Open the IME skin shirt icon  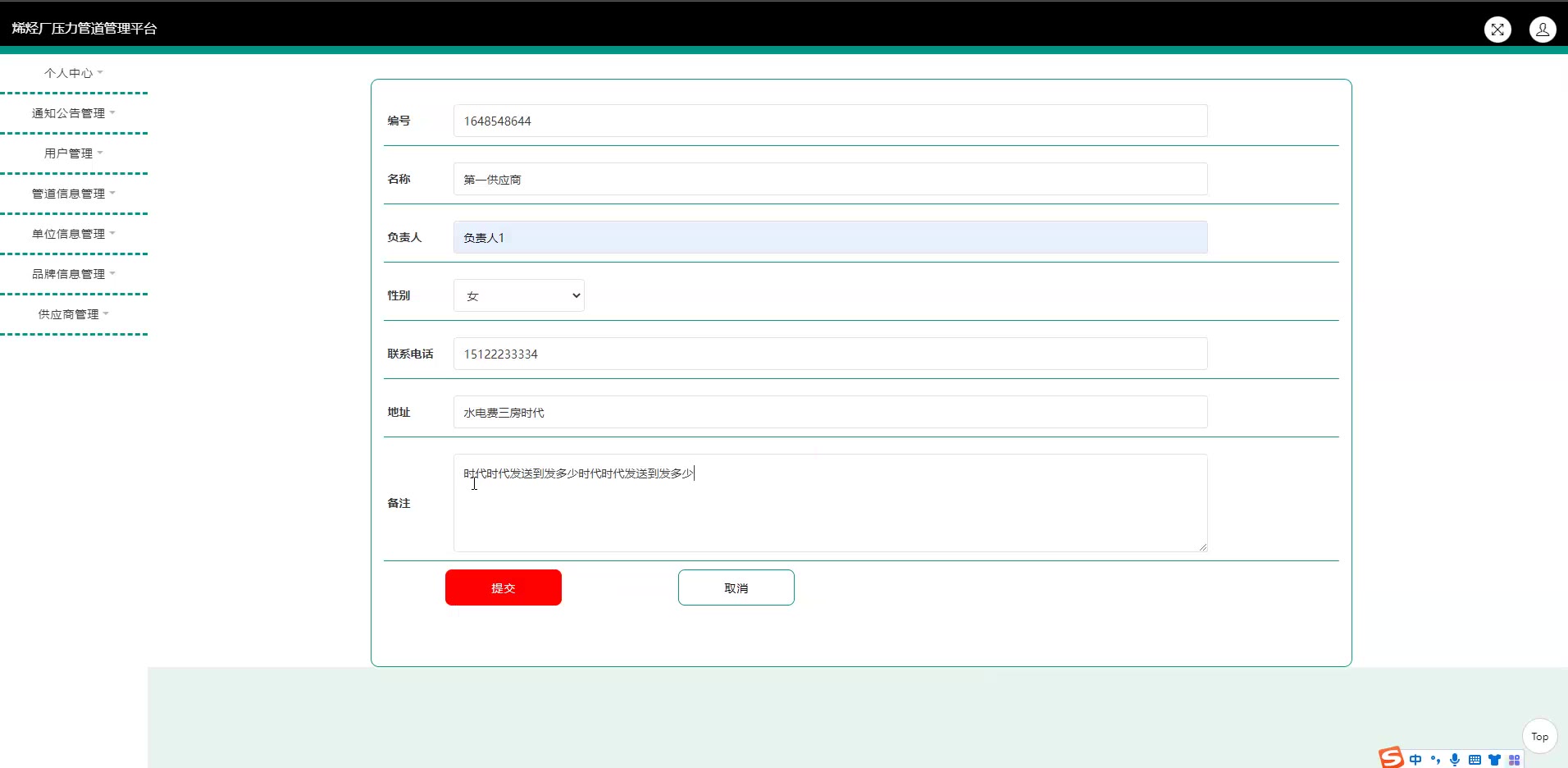click(1494, 760)
